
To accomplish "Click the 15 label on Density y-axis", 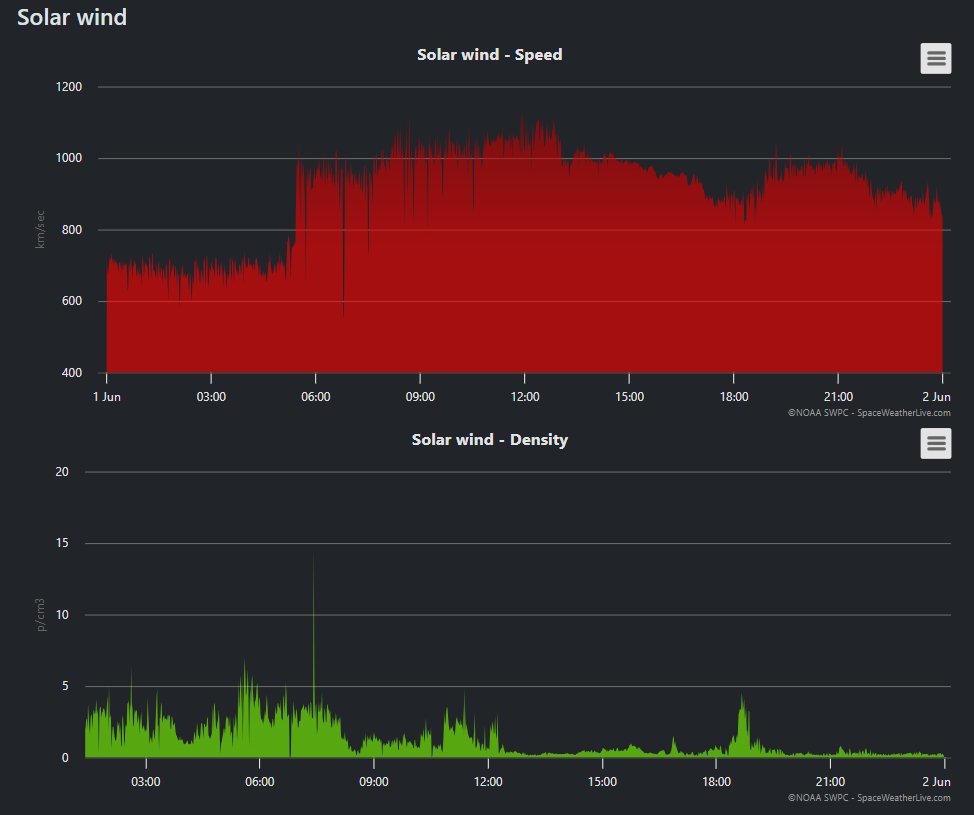I will click(62, 543).
